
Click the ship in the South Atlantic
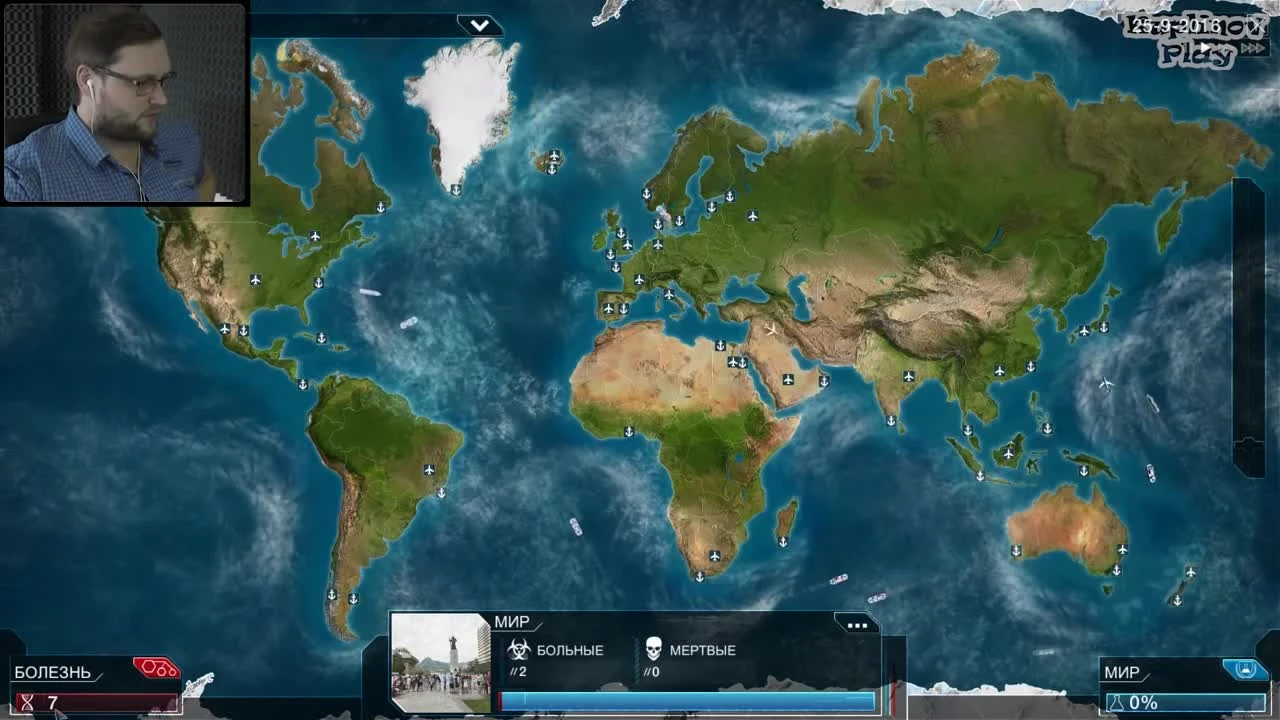click(x=575, y=526)
